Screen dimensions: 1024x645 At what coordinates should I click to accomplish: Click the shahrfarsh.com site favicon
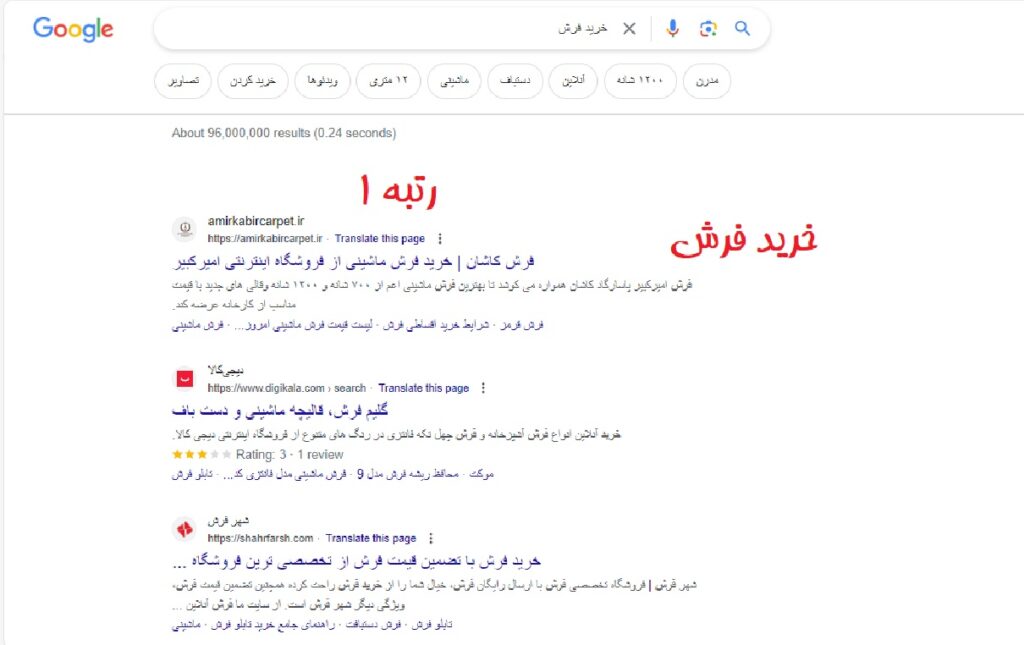pyautogui.click(x=185, y=529)
